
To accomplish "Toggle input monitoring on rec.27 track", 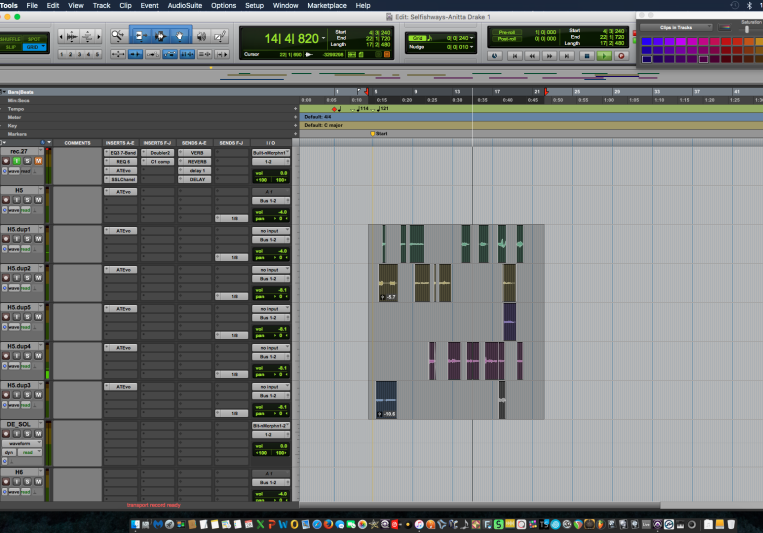I will pos(17,161).
